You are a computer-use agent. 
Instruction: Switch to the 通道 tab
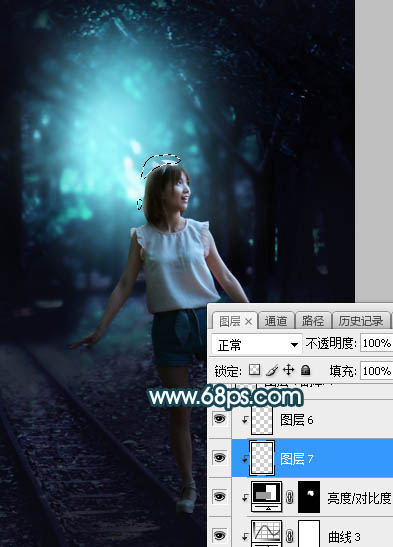tap(275, 321)
